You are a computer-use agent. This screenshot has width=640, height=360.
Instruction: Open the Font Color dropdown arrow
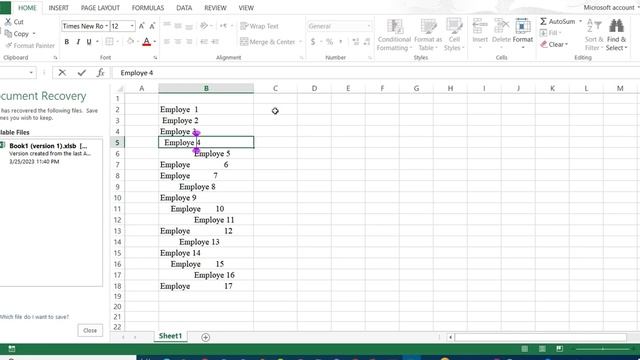[155, 42]
